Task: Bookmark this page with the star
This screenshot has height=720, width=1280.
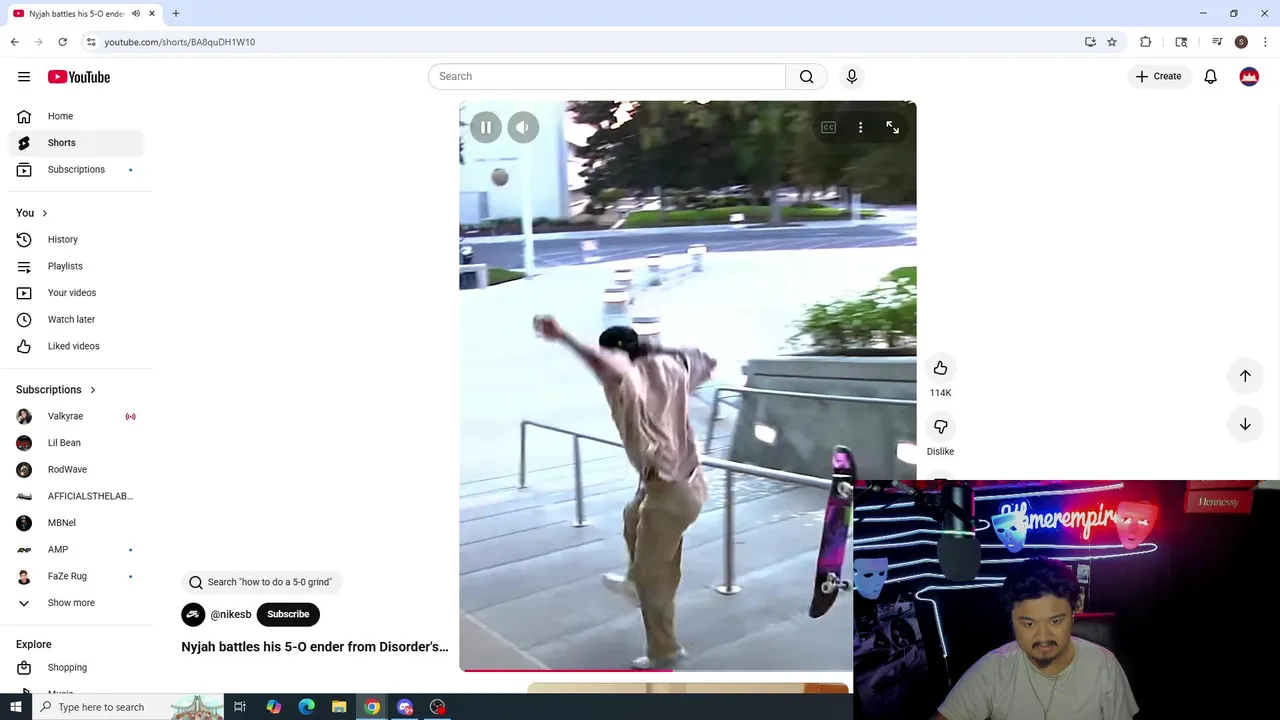Action: click(1112, 42)
